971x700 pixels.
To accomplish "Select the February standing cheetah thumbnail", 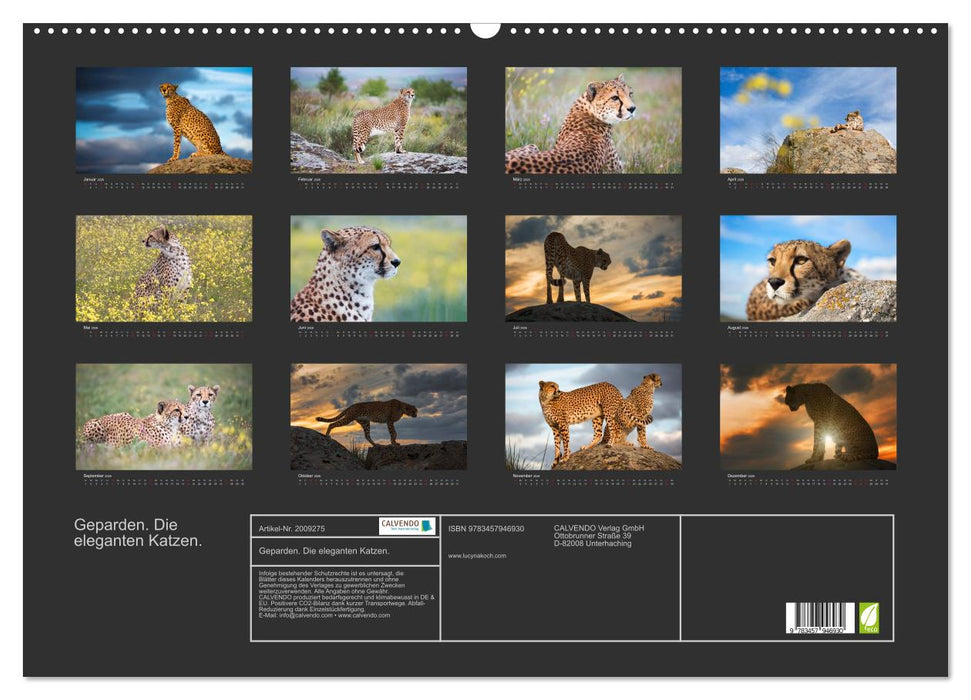I will (378, 121).
